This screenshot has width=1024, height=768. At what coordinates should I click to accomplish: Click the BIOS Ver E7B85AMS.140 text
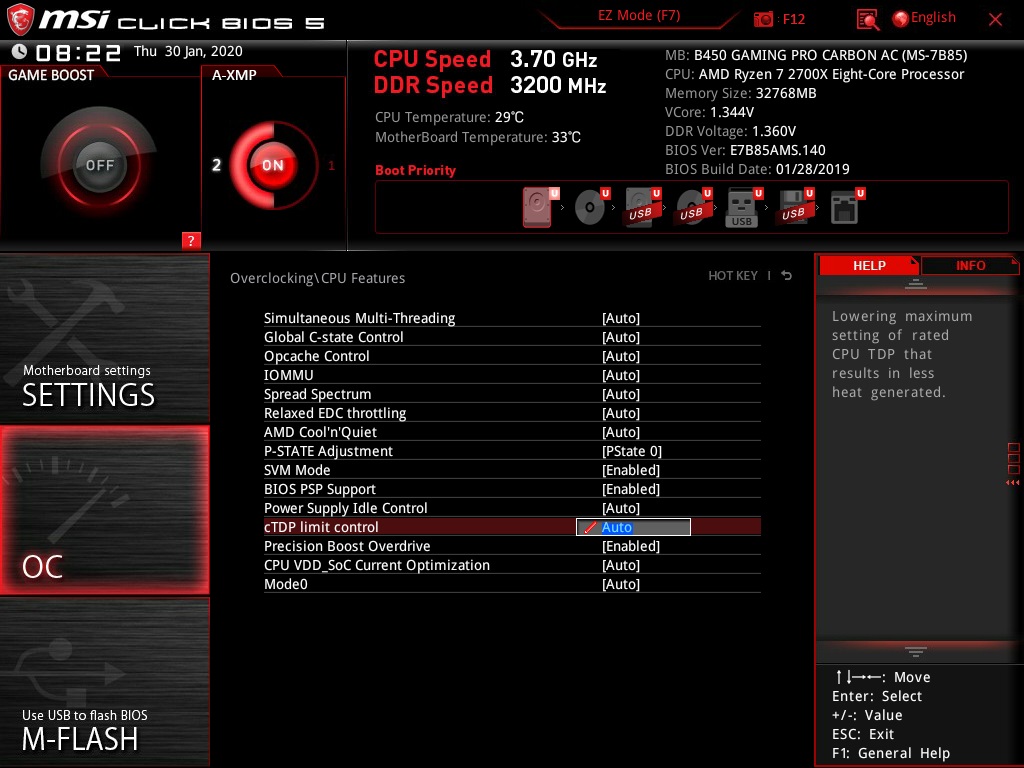745,150
